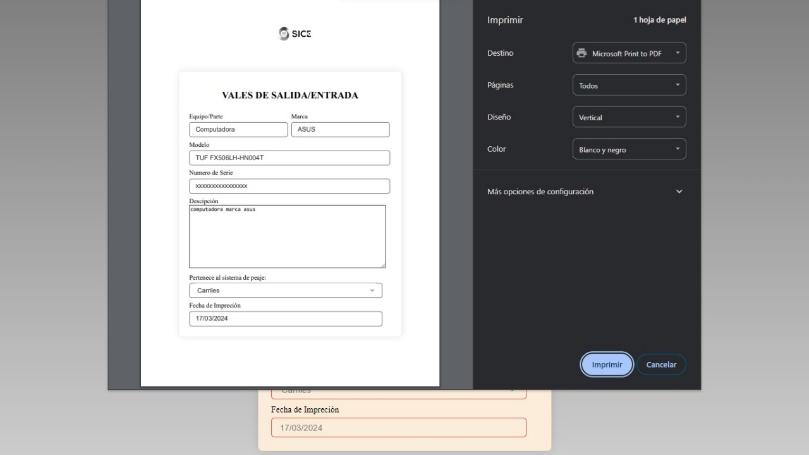This screenshot has height=455, width=809.
Task: Click the SICE logo in print preview
Action: (x=295, y=34)
